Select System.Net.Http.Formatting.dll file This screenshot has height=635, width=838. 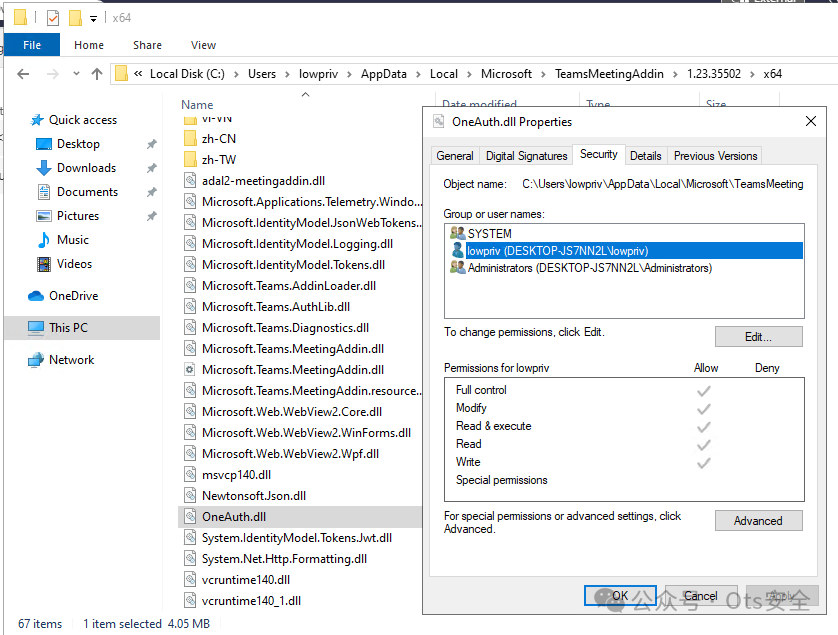point(284,559)
